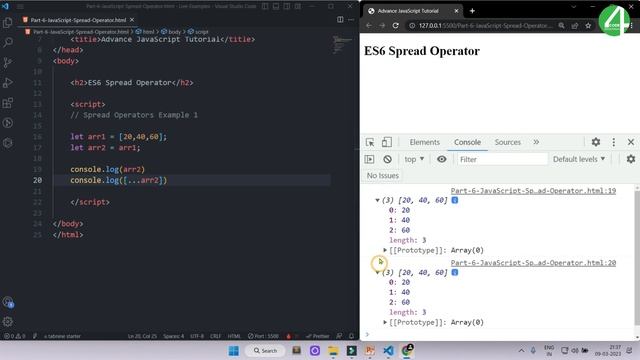Click the console Filter input
This screenshot has height=360, width=640.
[502, 159]
